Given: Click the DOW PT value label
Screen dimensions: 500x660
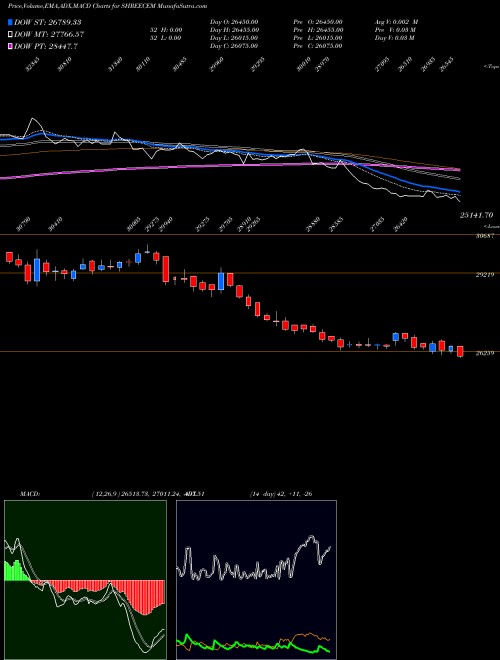Looking at the screenshot, I should pyautogui.click(x=45, y=46).
